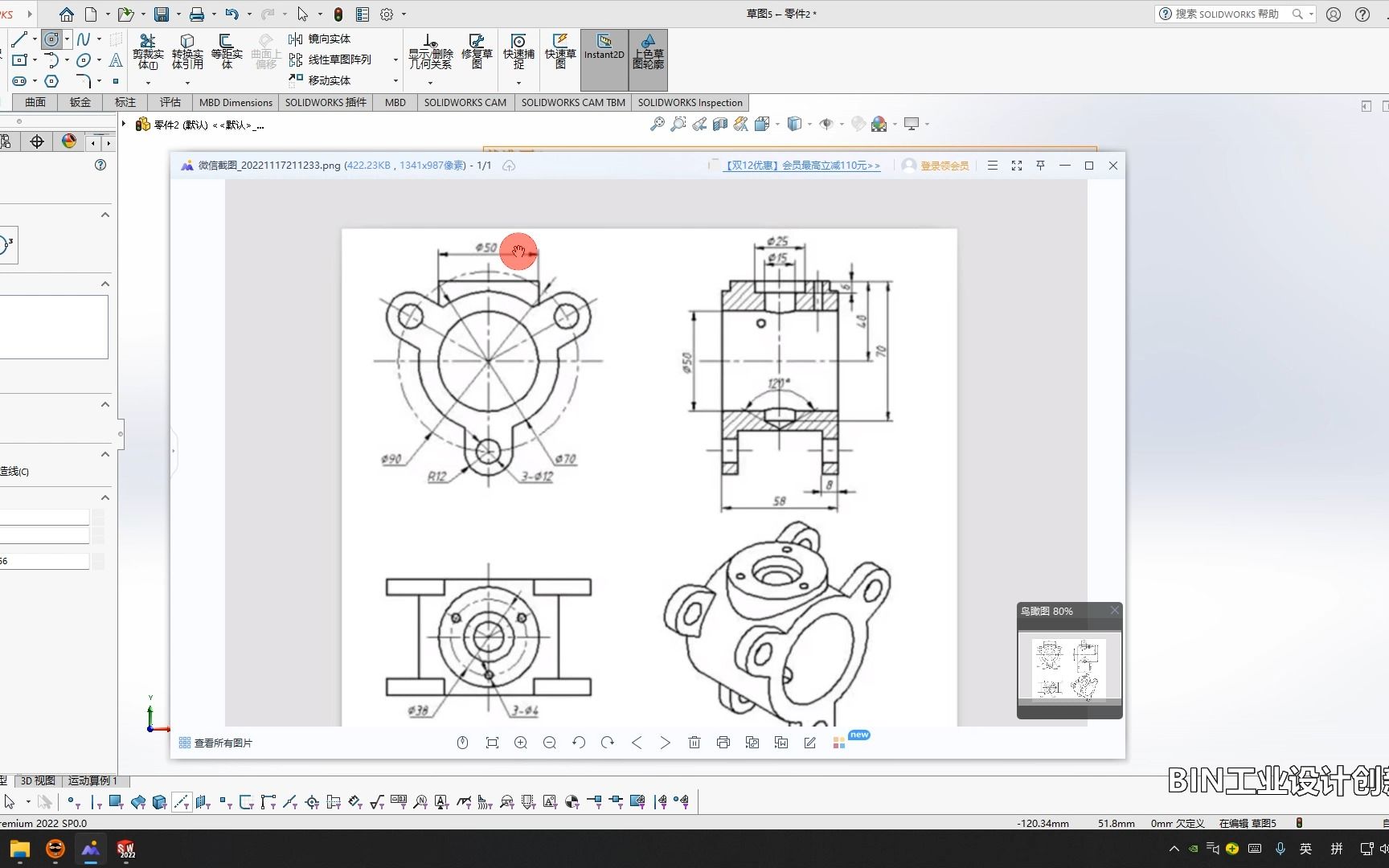
Task: Toggle the 1:1 actual size view button
Action: [x=492, y=743]
